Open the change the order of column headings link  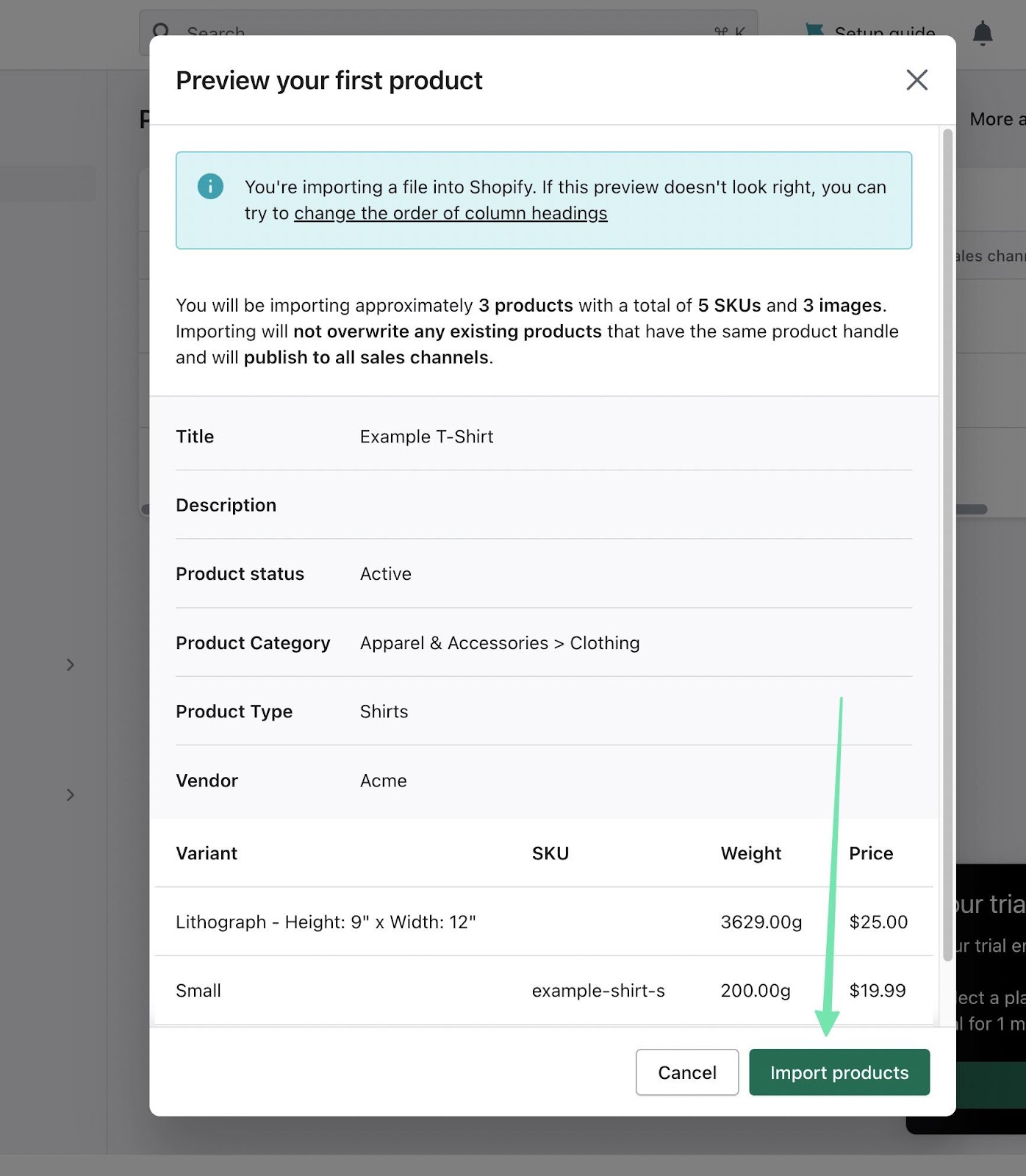(x=451, y=213)
